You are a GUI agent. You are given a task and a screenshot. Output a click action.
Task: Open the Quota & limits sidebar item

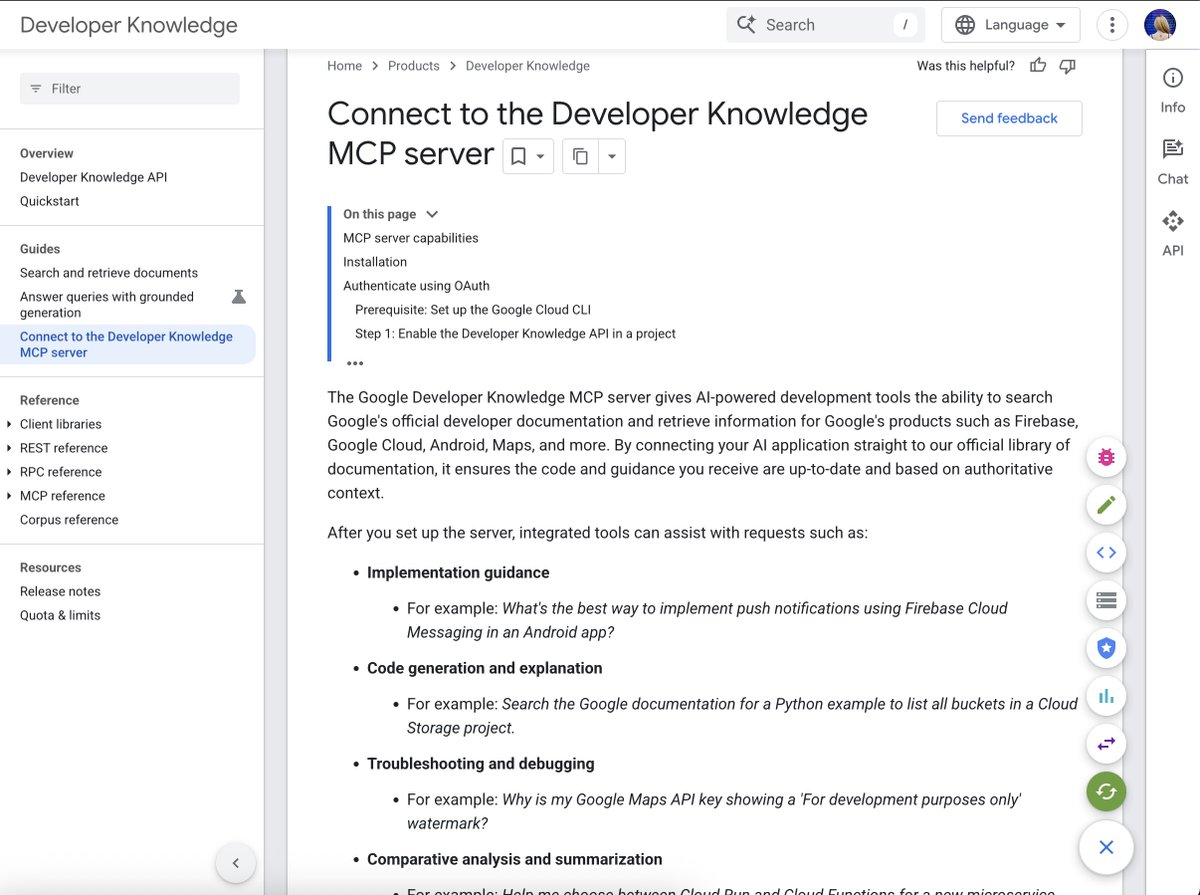pos(60,616)
